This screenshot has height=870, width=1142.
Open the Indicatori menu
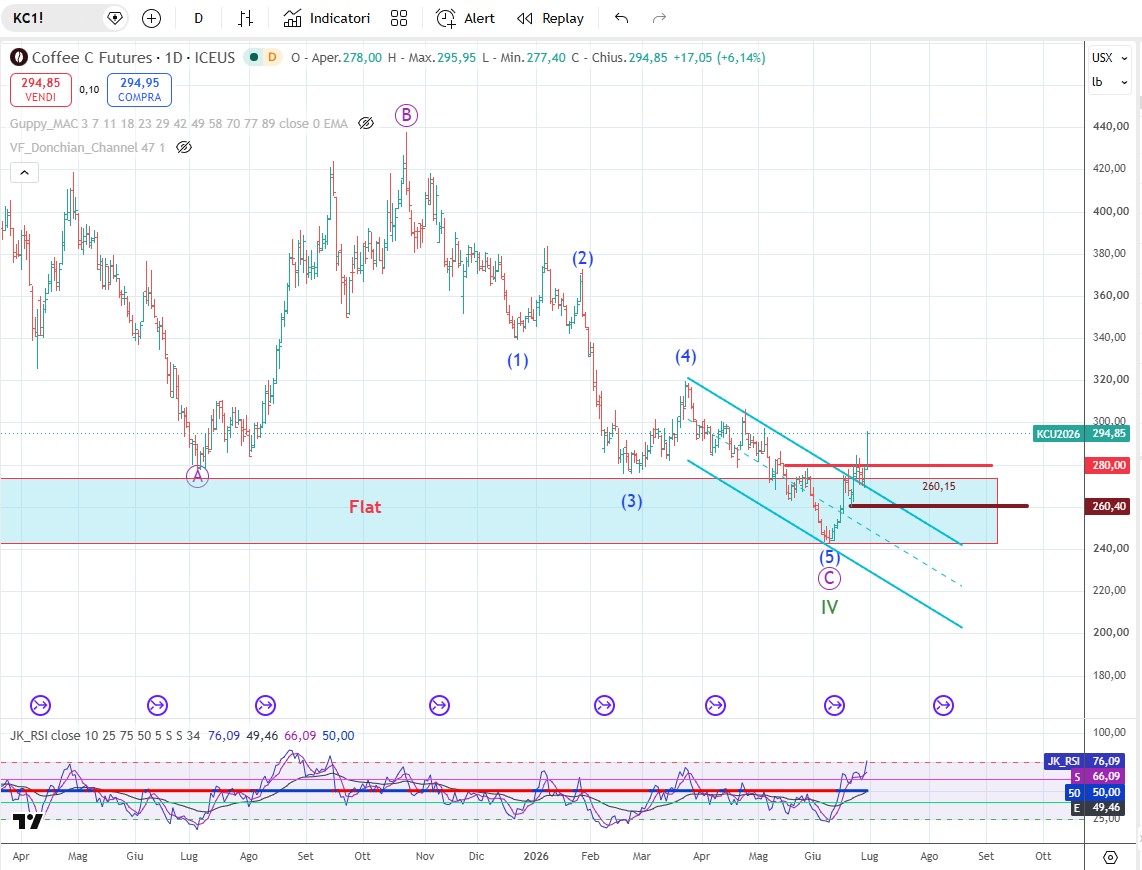(x=326, y=18)
